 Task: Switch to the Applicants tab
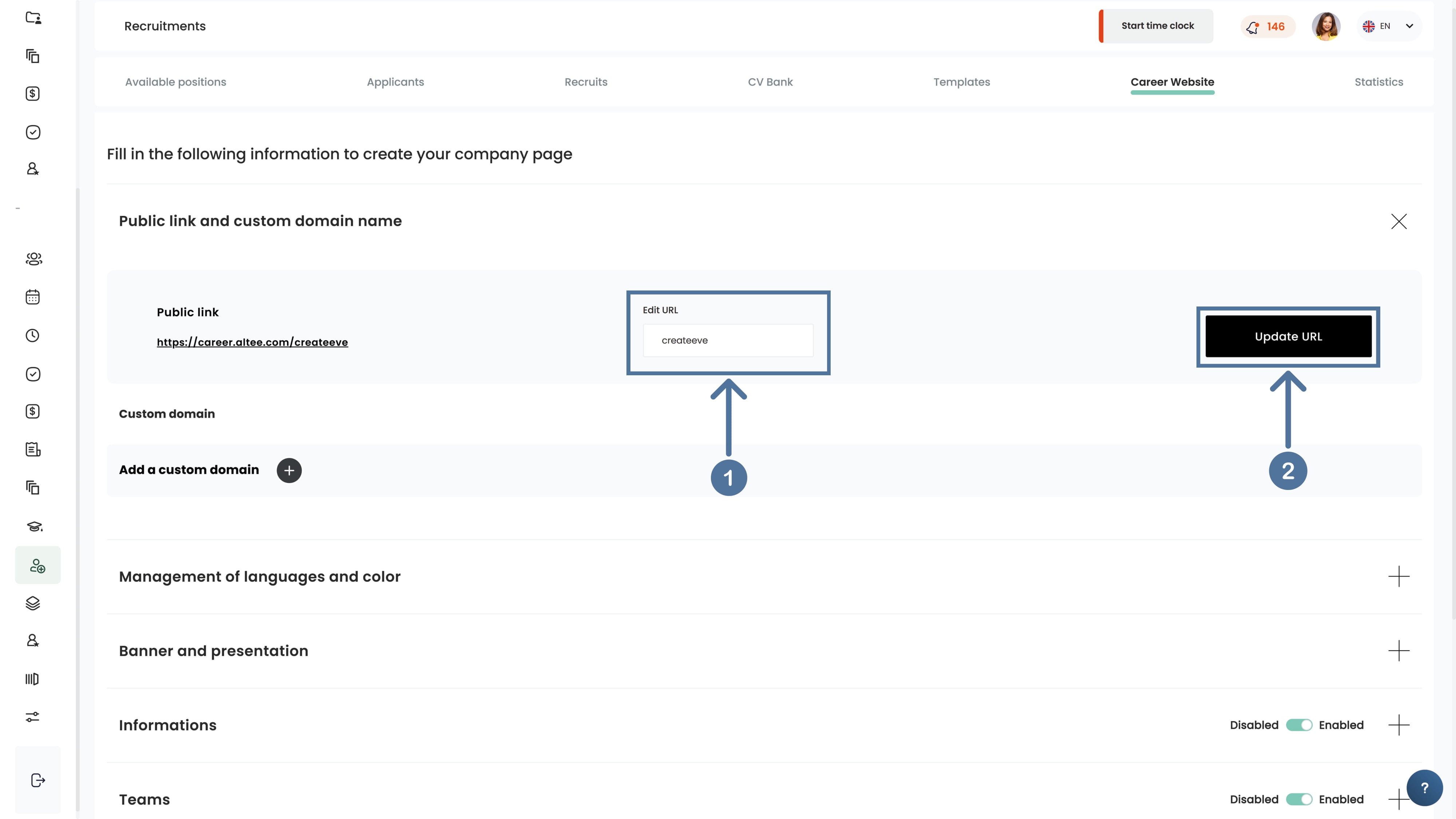click(396, 82)
